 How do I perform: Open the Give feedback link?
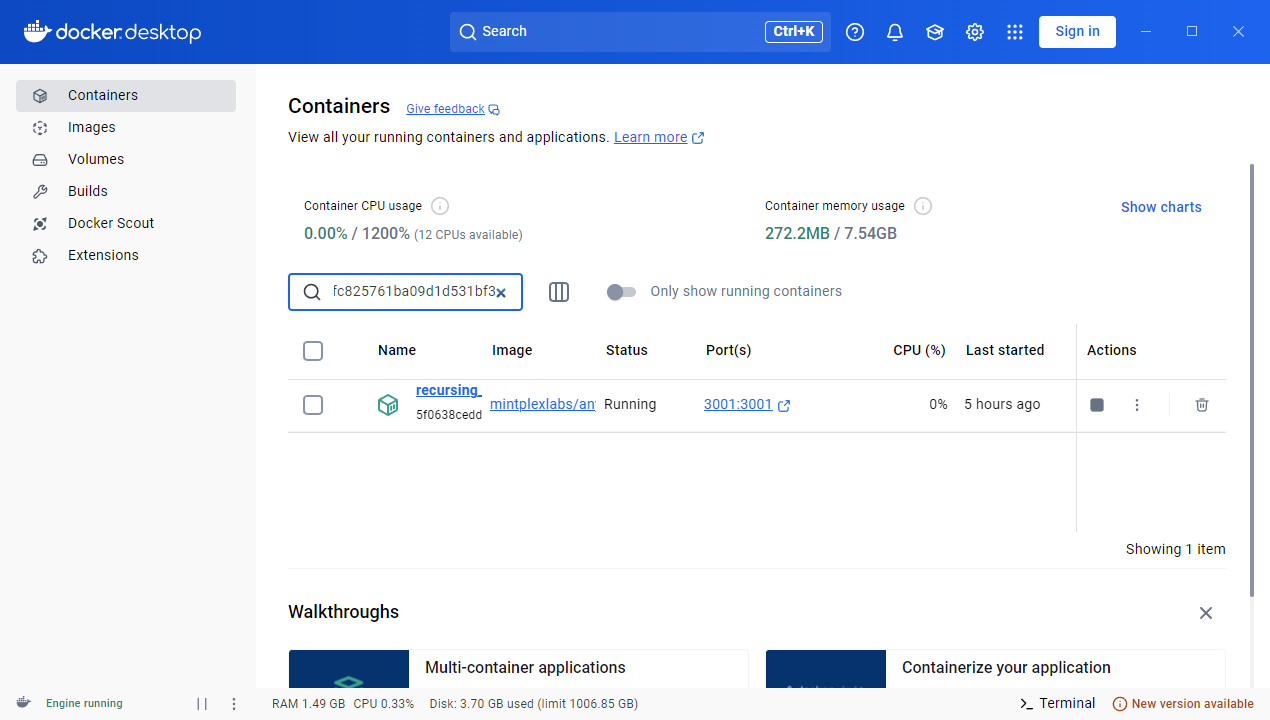click(445, 109)
